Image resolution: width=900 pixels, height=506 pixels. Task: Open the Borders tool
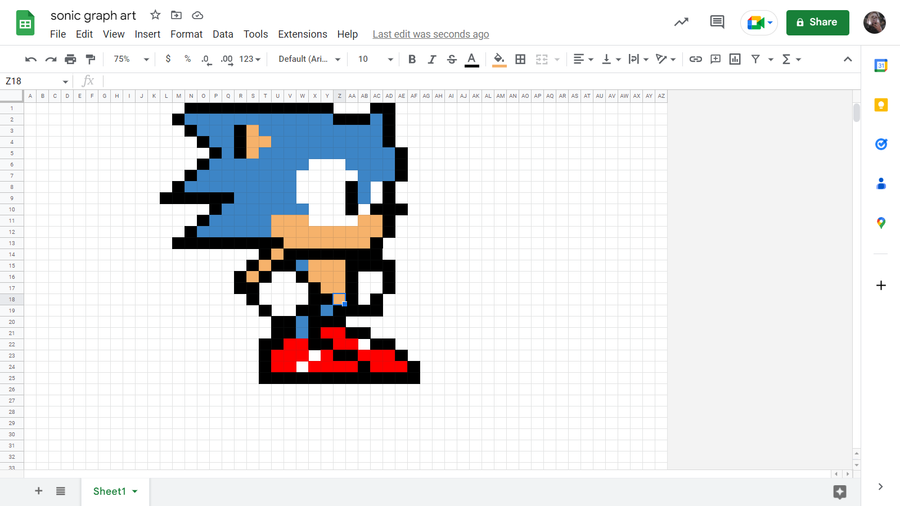point(520,59)
